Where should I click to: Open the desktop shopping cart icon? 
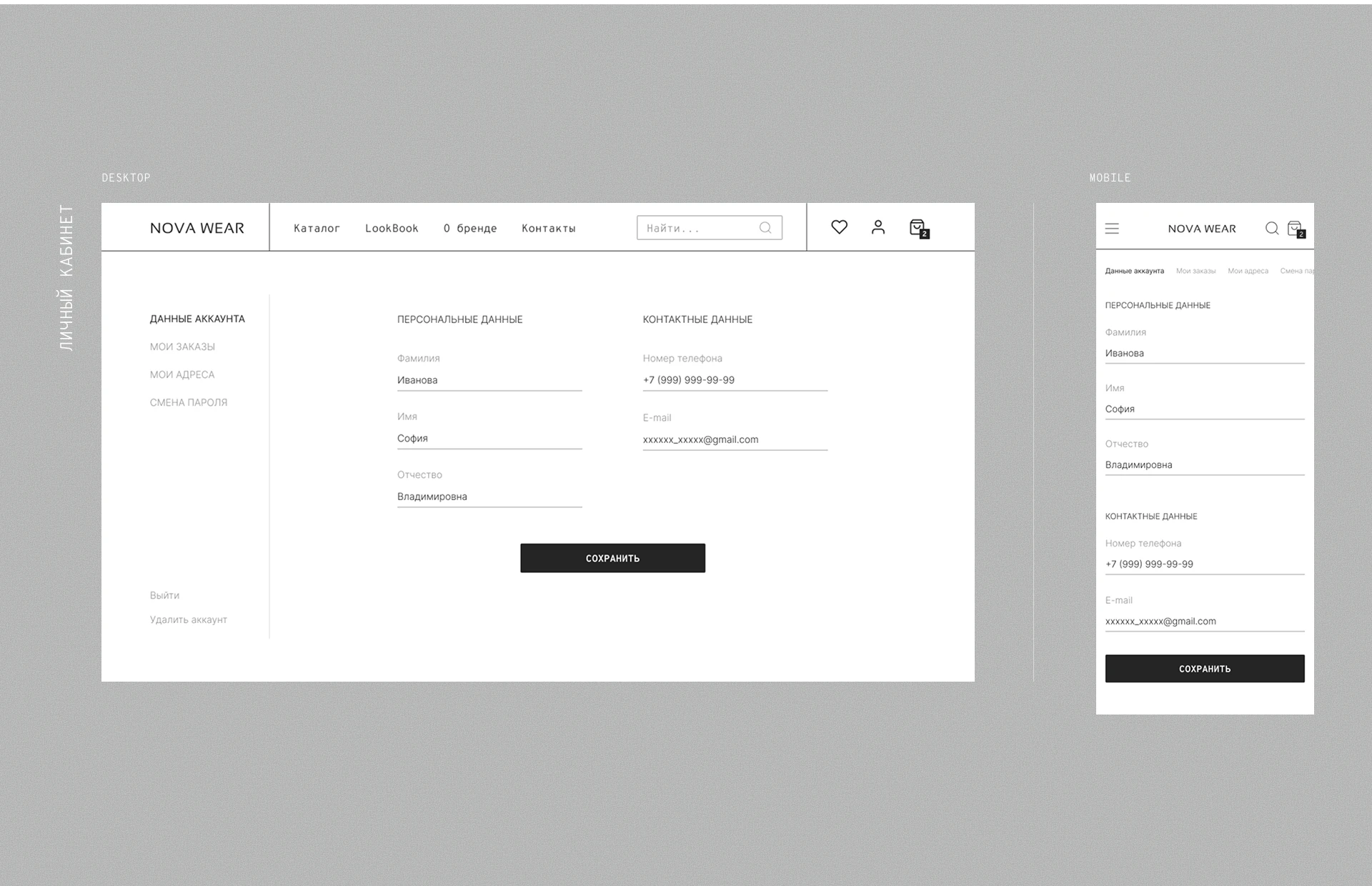coord(918,228)
